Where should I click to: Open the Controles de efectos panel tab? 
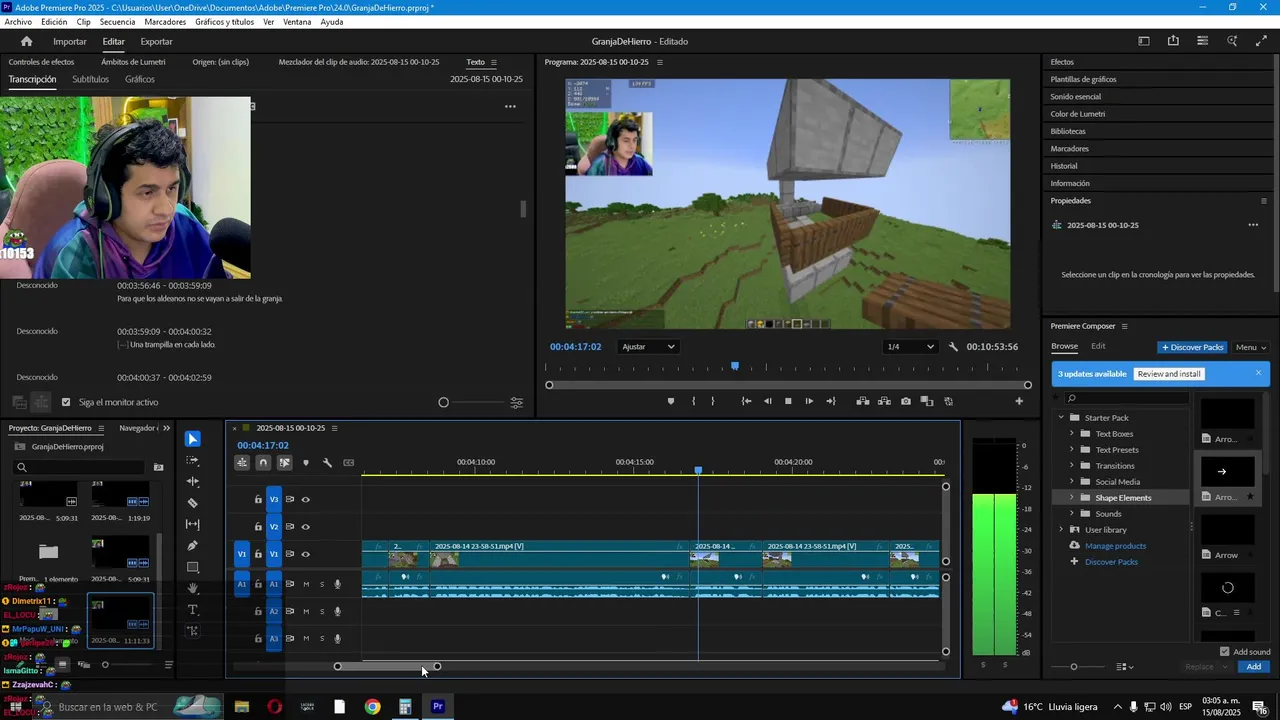tap(41, 62)
